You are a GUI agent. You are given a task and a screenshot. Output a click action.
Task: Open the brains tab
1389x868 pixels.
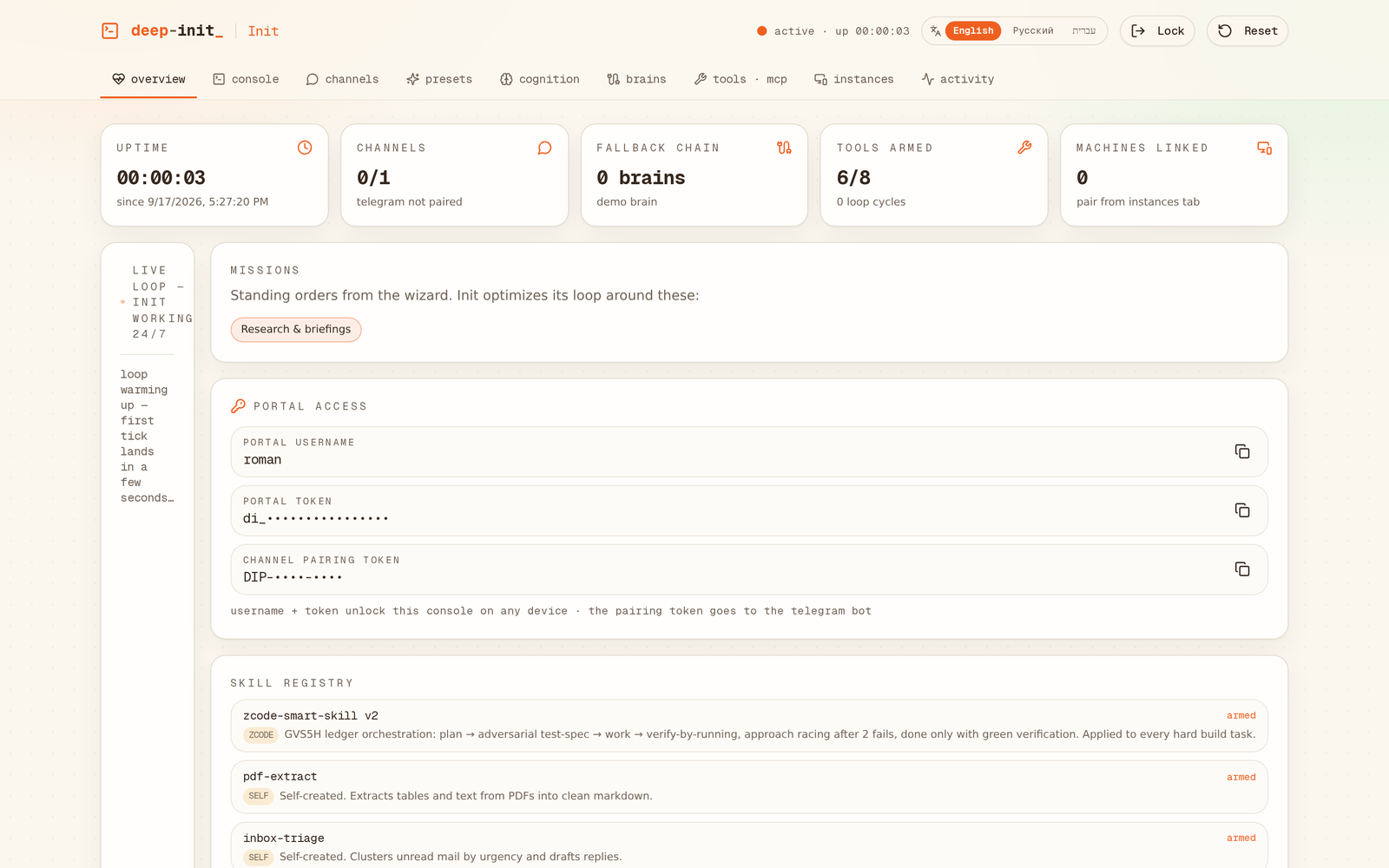636,79
